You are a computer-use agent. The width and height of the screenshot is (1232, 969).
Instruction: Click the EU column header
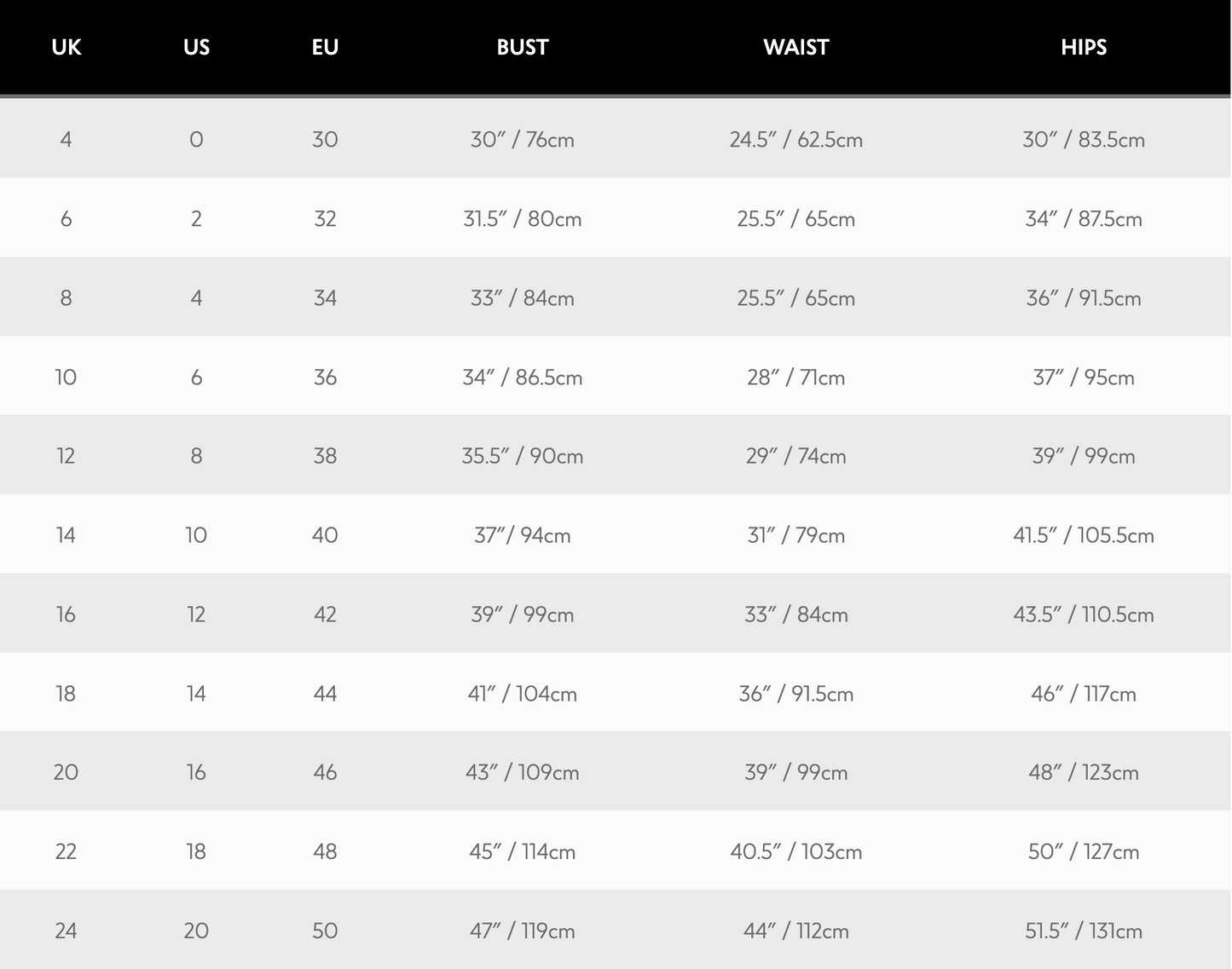tap(325, 47)
